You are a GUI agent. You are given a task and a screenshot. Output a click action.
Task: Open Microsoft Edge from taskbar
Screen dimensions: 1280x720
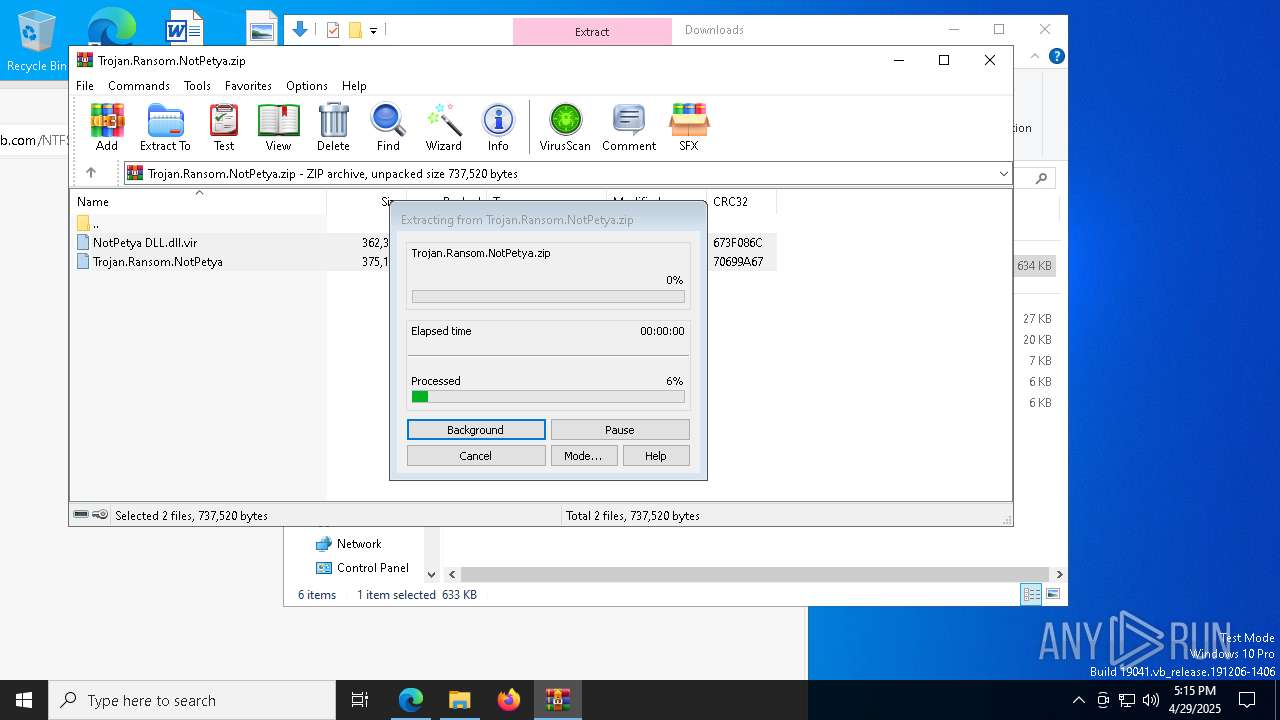pyautogui.click(x=411, y=700)
